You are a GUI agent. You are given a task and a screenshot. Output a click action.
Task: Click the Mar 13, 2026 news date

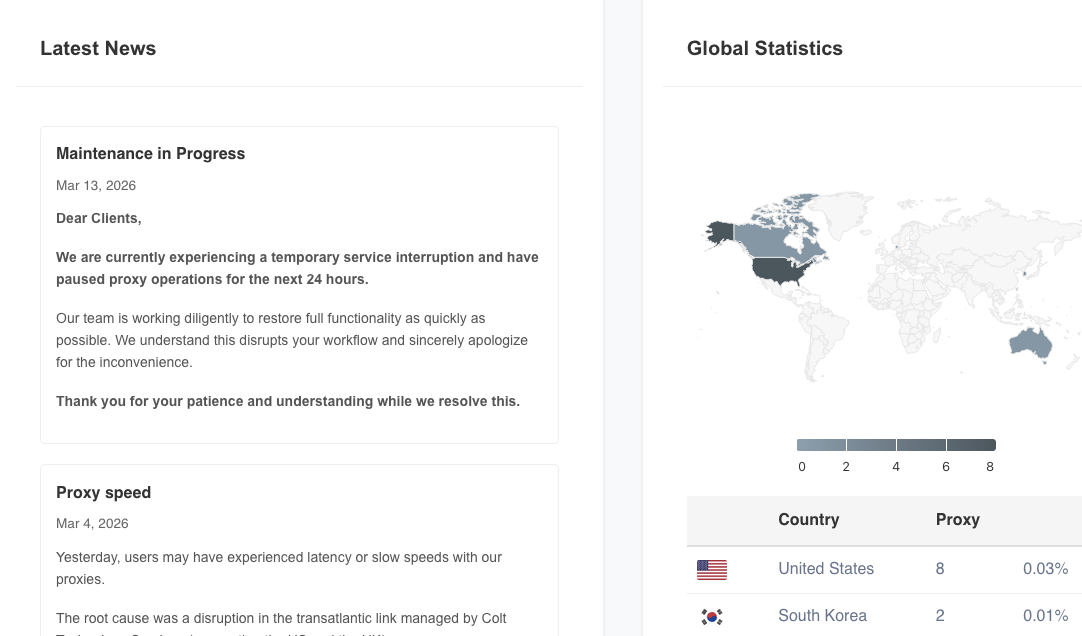tap(96, 186)
